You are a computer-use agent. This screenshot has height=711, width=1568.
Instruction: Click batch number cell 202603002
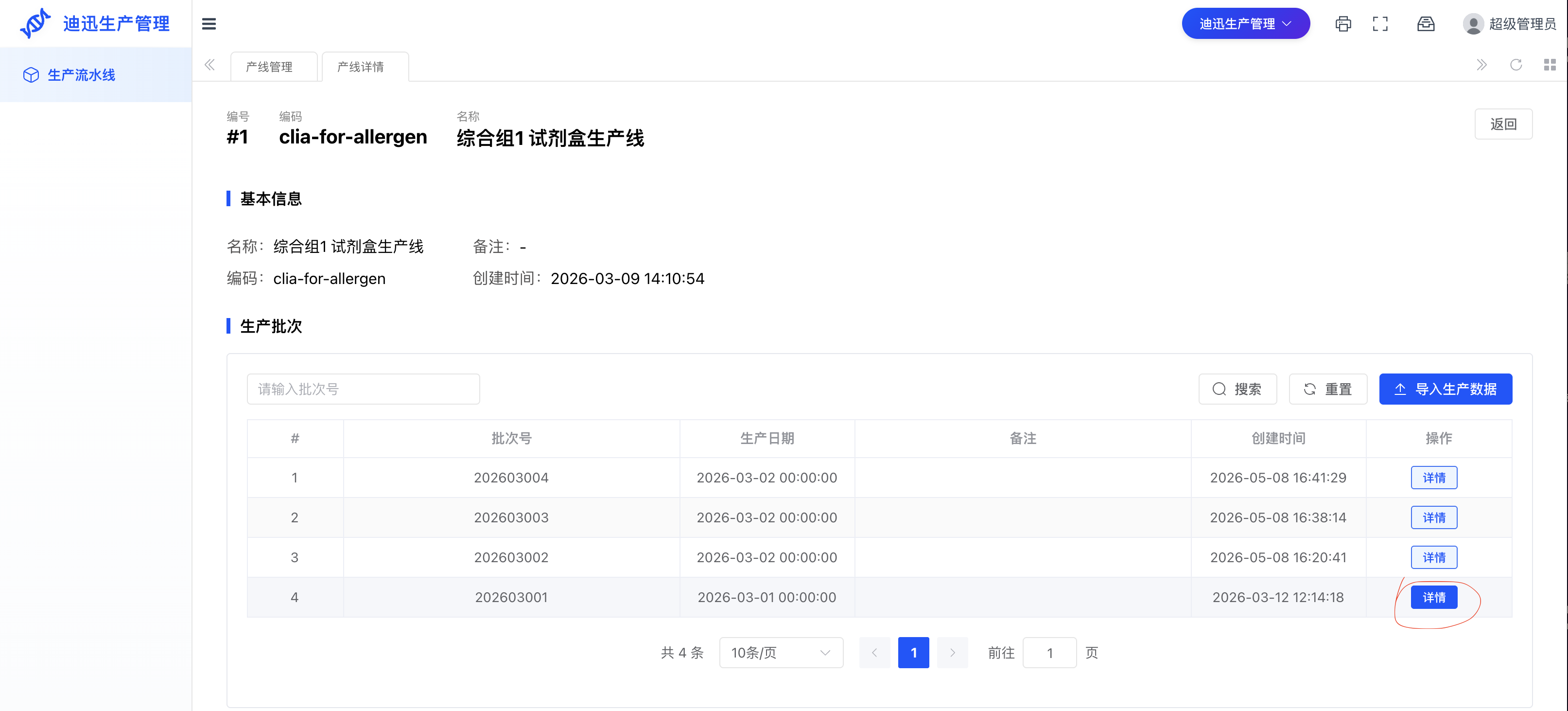511,557
